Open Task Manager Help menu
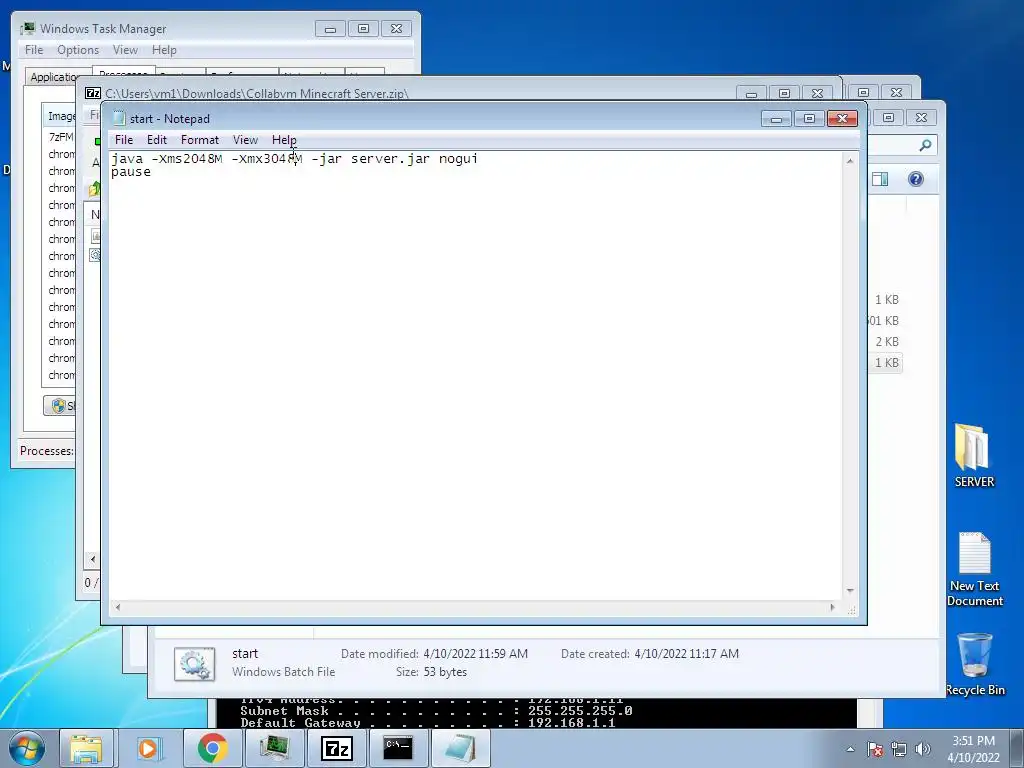The image size is (1024, 768). coord(164,50)
